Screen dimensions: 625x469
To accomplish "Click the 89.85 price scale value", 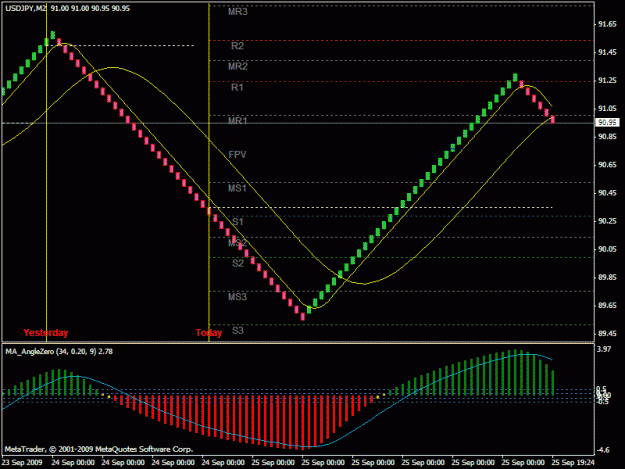I will pos(607,277).
